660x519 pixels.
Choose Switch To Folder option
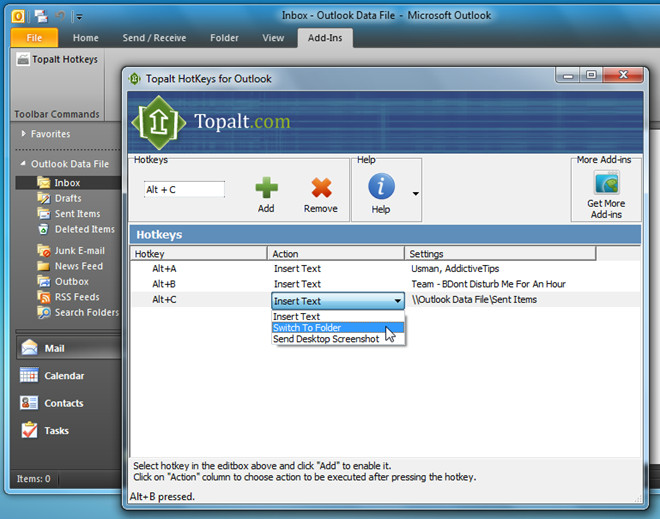click(x=338, y=327)
